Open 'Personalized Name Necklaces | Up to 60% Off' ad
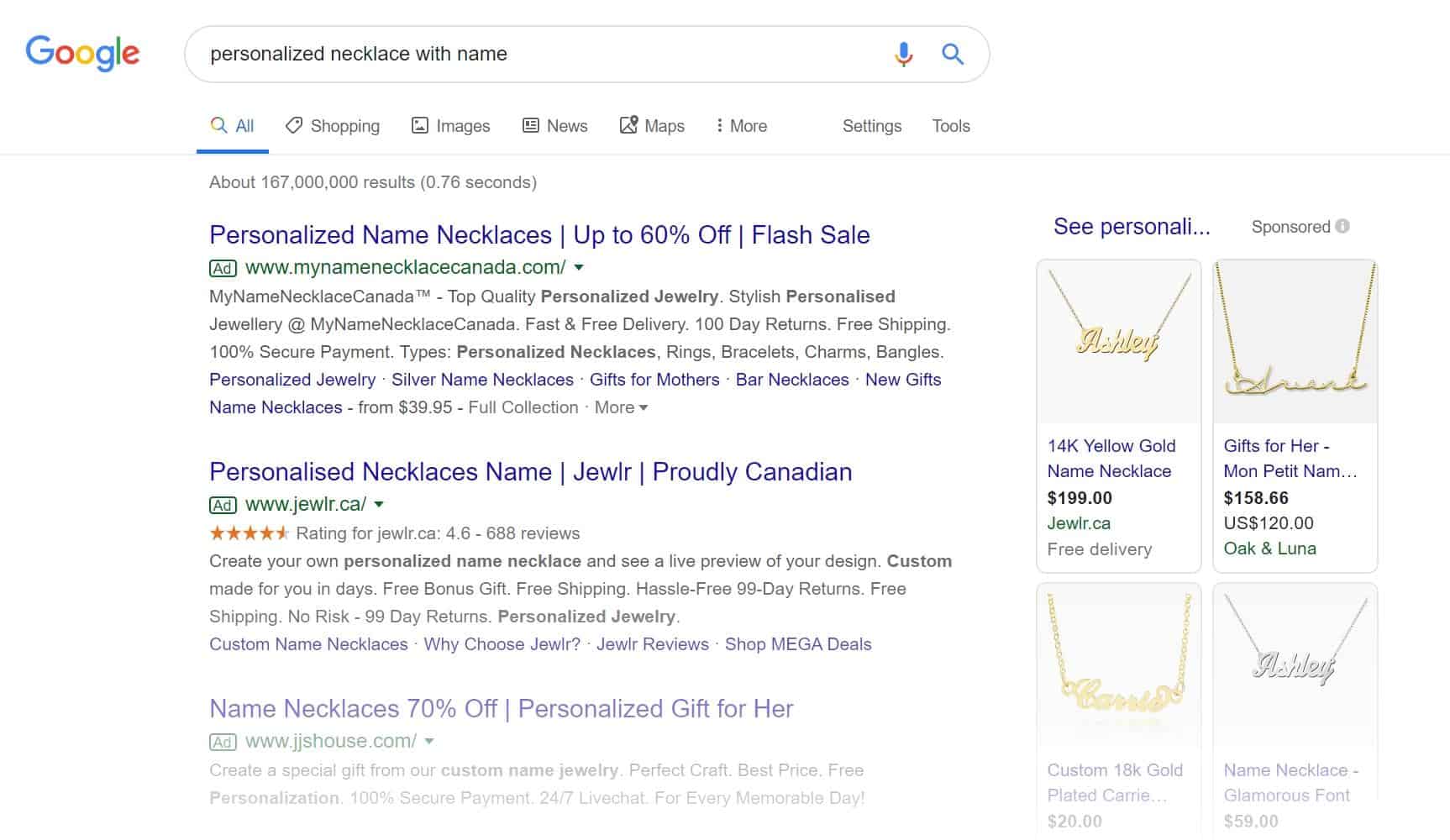This screenshot has height=840, width=1450. click(539, 235)
